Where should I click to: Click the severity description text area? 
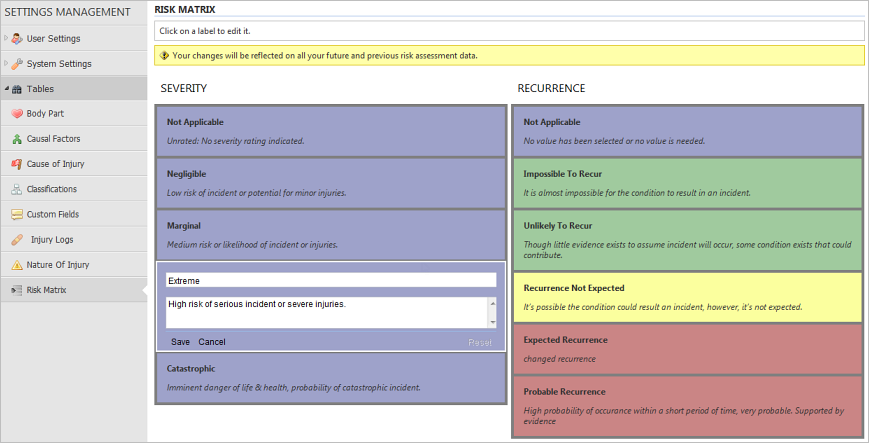(325, 311)
